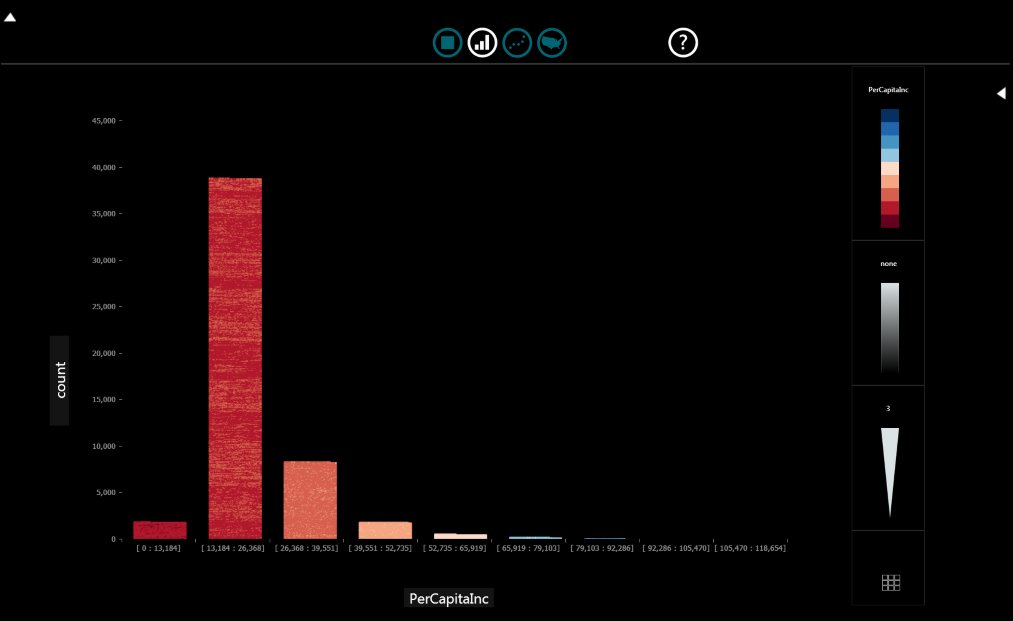Click the white triangle size control labeled 3

[890, 470]
